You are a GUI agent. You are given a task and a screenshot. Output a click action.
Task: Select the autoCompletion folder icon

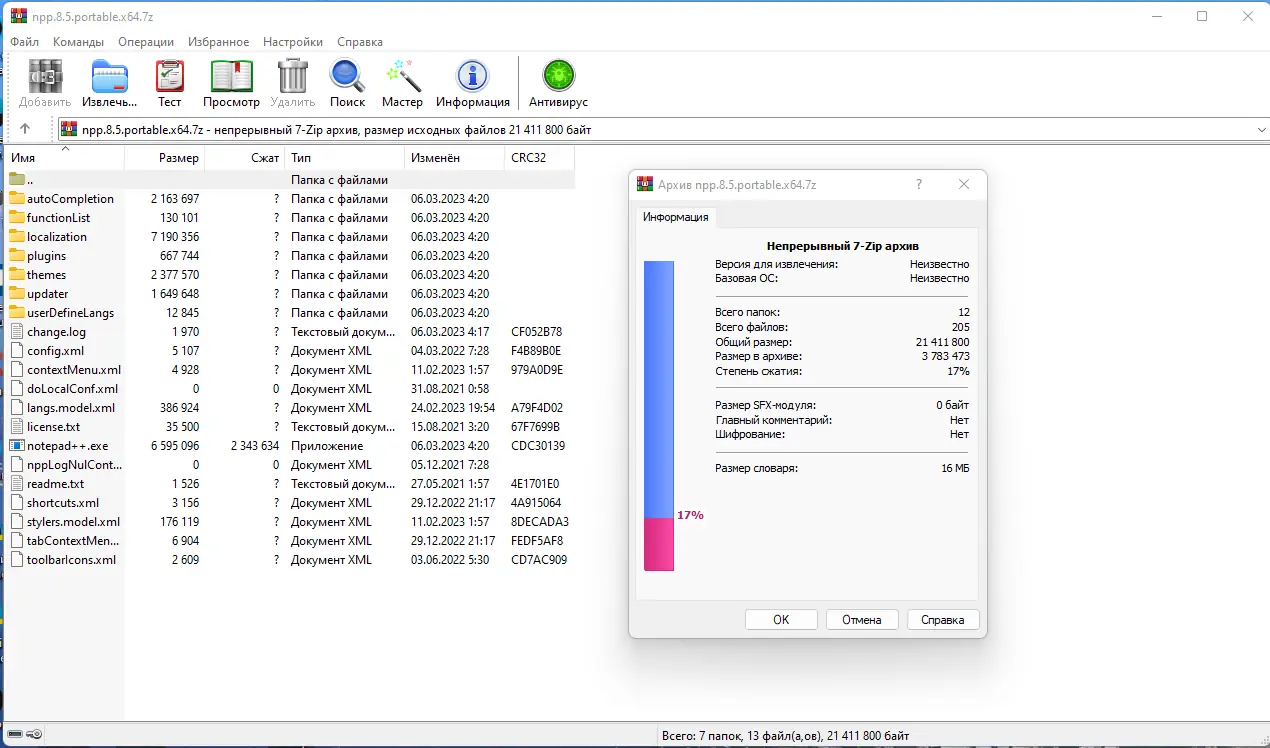pos(17,198)
